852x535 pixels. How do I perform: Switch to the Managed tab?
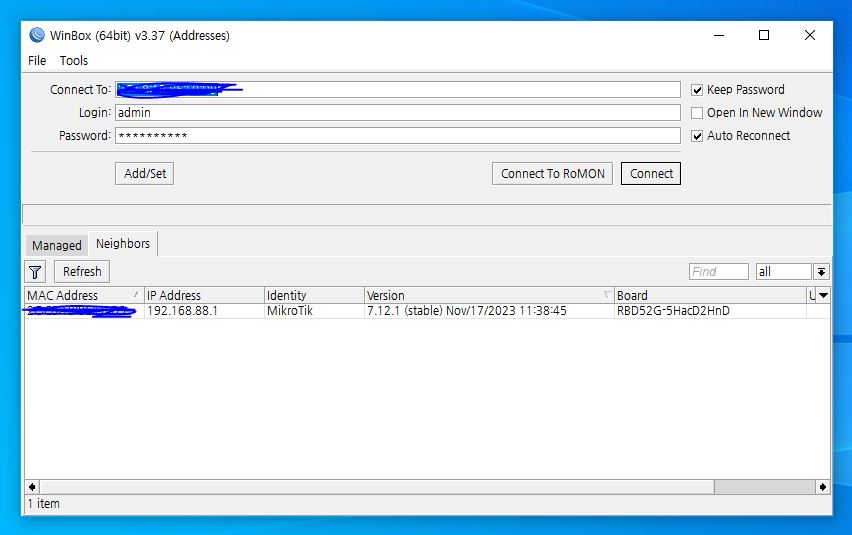coord(57,246)
